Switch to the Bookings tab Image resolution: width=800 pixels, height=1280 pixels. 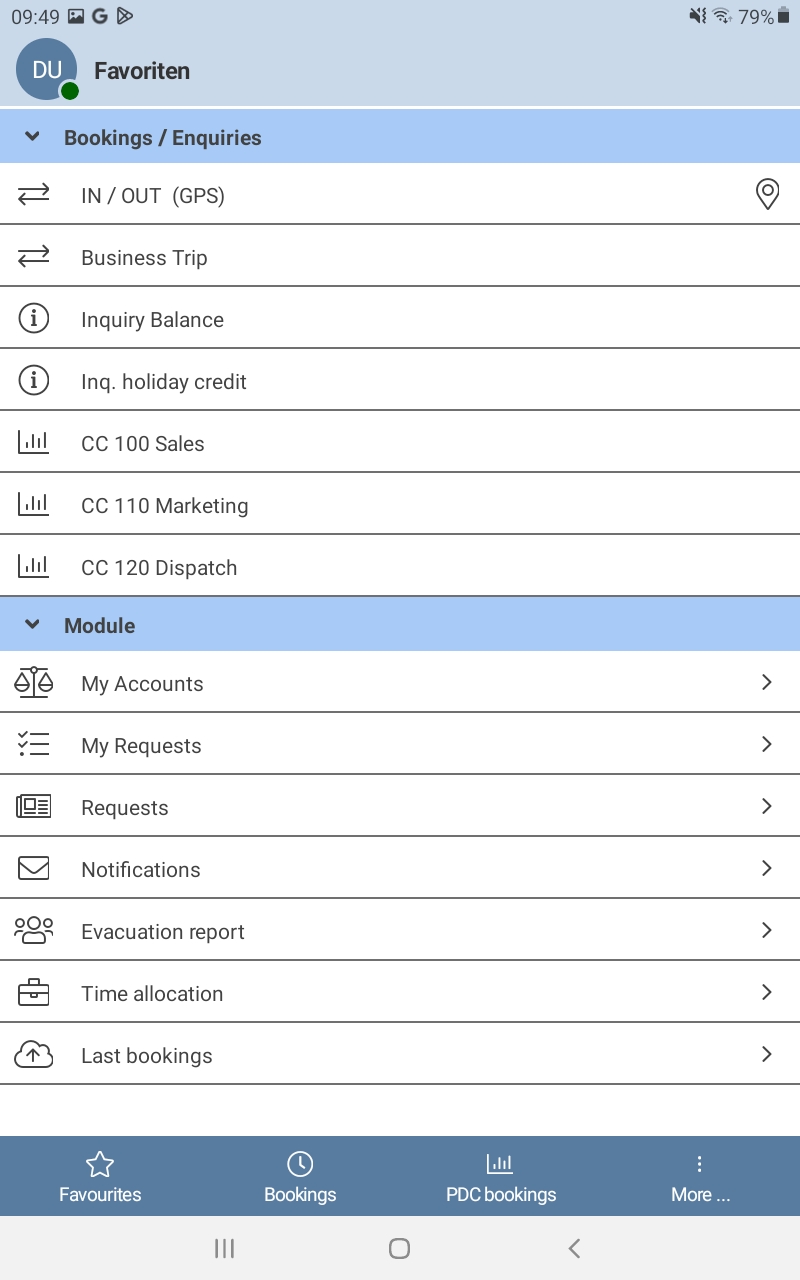[x=300, y=1177]
